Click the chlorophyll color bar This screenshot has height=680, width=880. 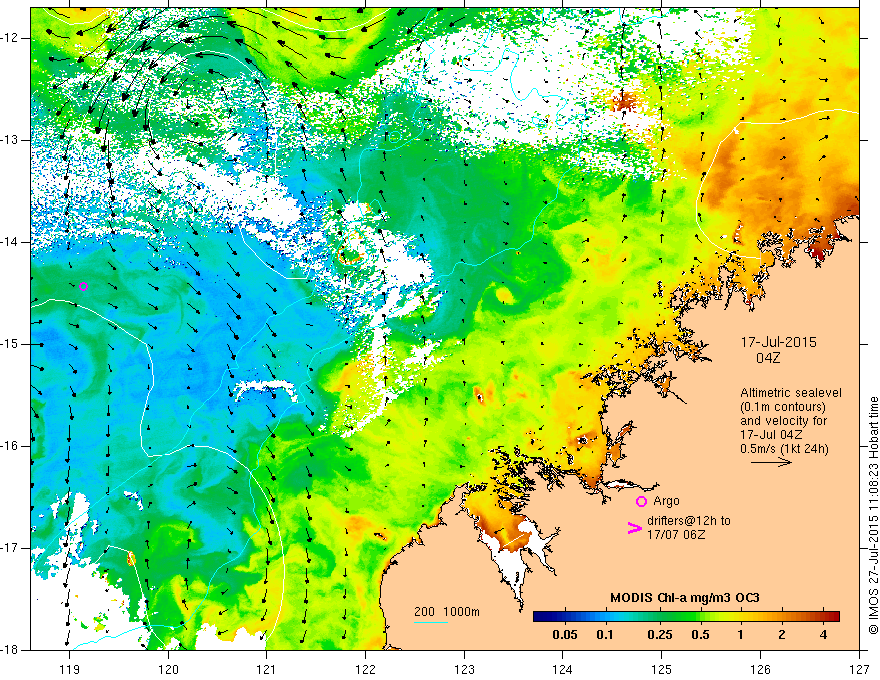point(686,616)
